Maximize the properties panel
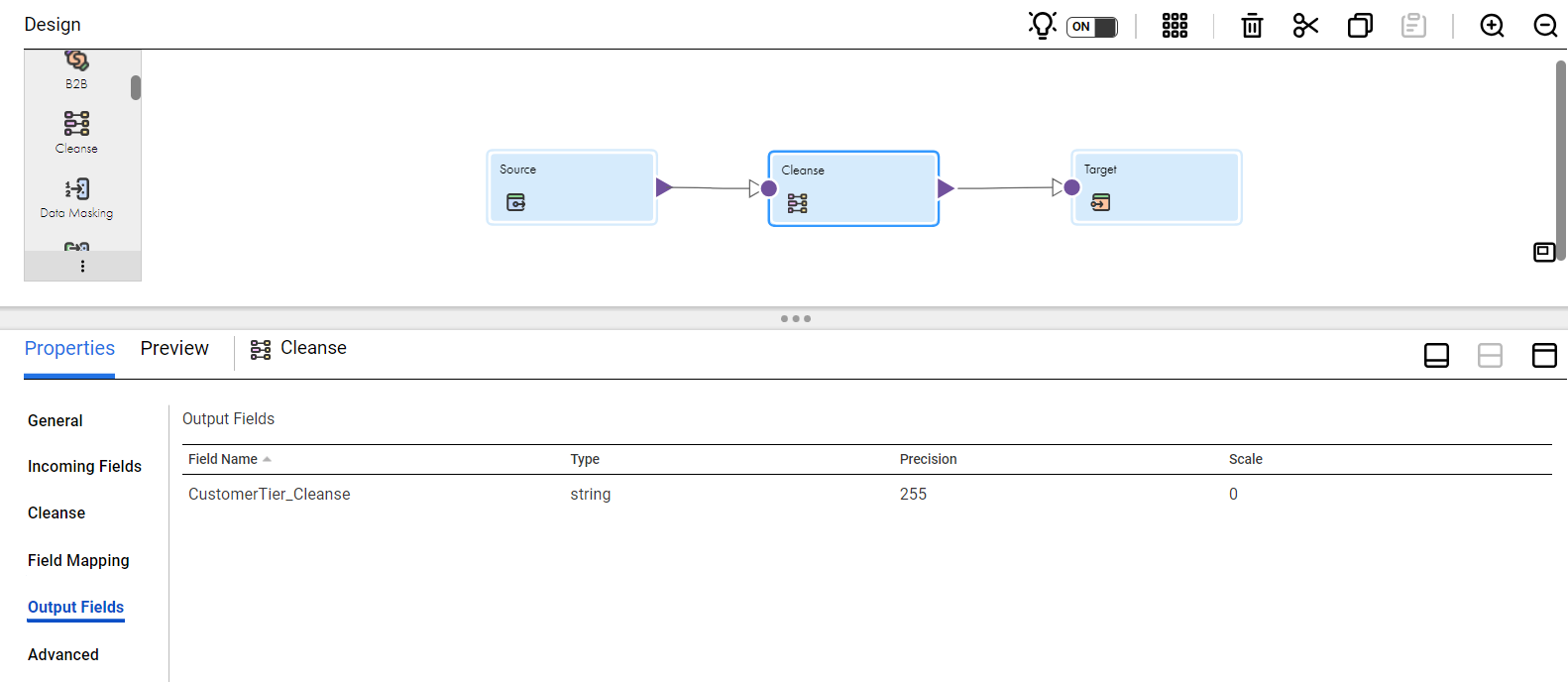The width and height of the screenshot is (1568, 682). coord(1544,355)
